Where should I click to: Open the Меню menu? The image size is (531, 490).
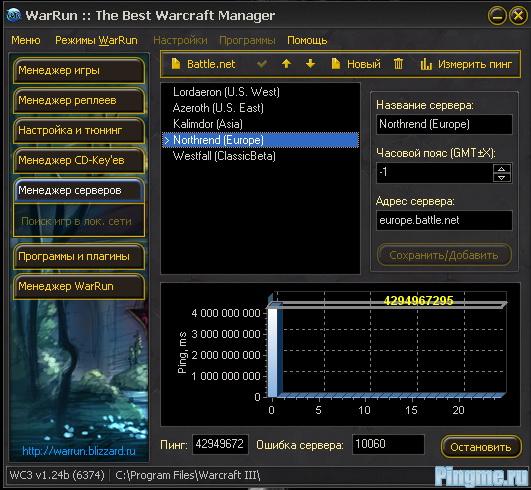pos(26,40)
